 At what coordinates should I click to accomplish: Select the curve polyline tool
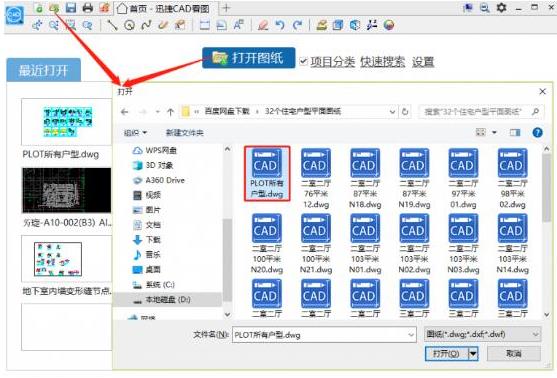point(146,25)
